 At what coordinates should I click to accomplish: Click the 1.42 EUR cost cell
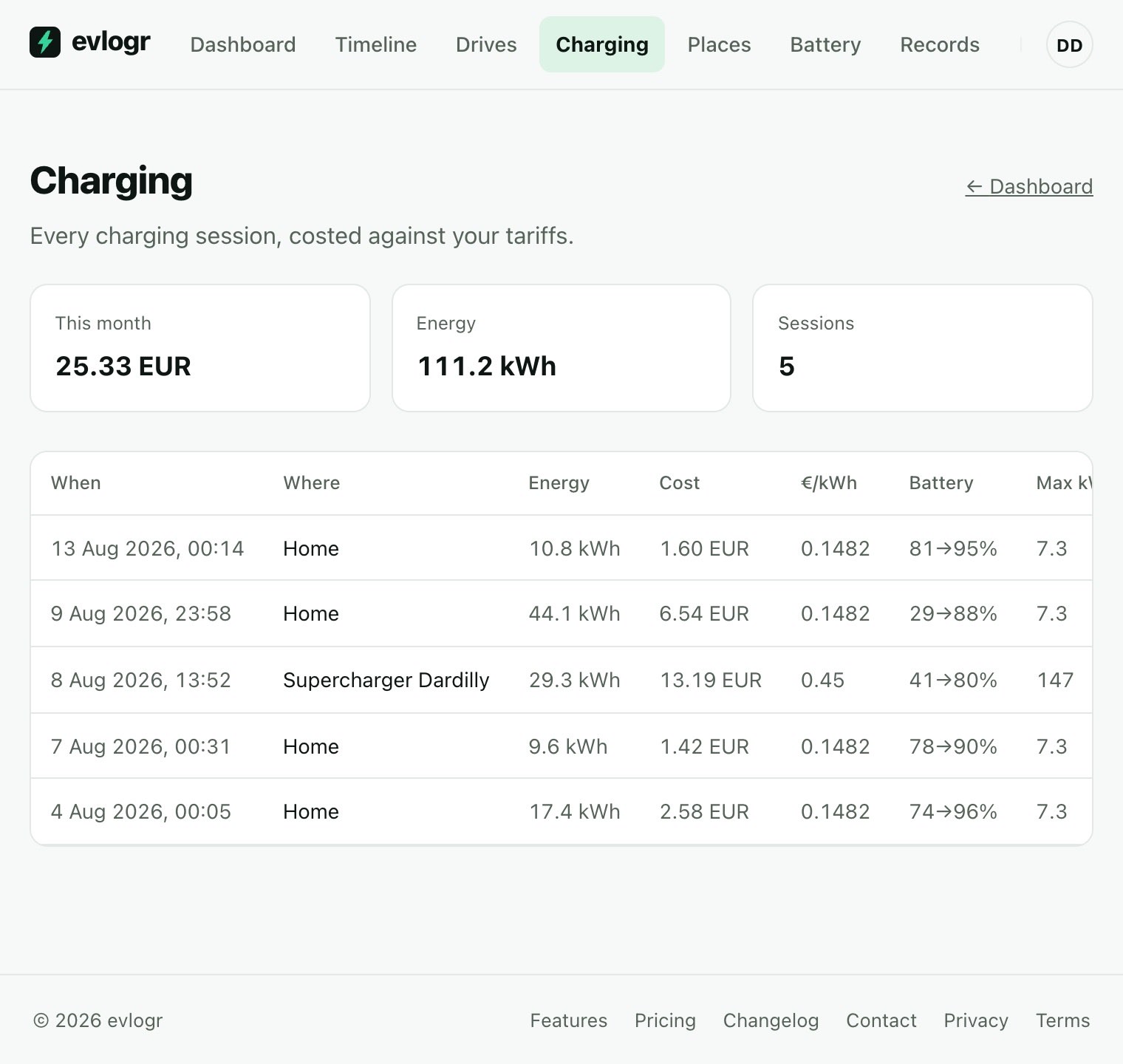coord(704,746)
